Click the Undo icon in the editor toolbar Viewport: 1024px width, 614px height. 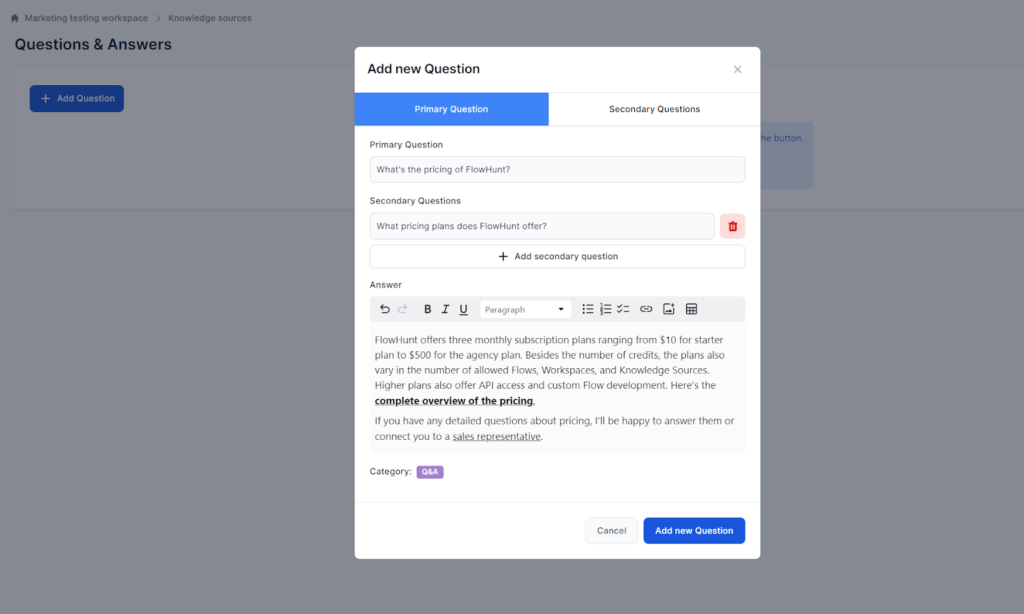tap(384, 309)
